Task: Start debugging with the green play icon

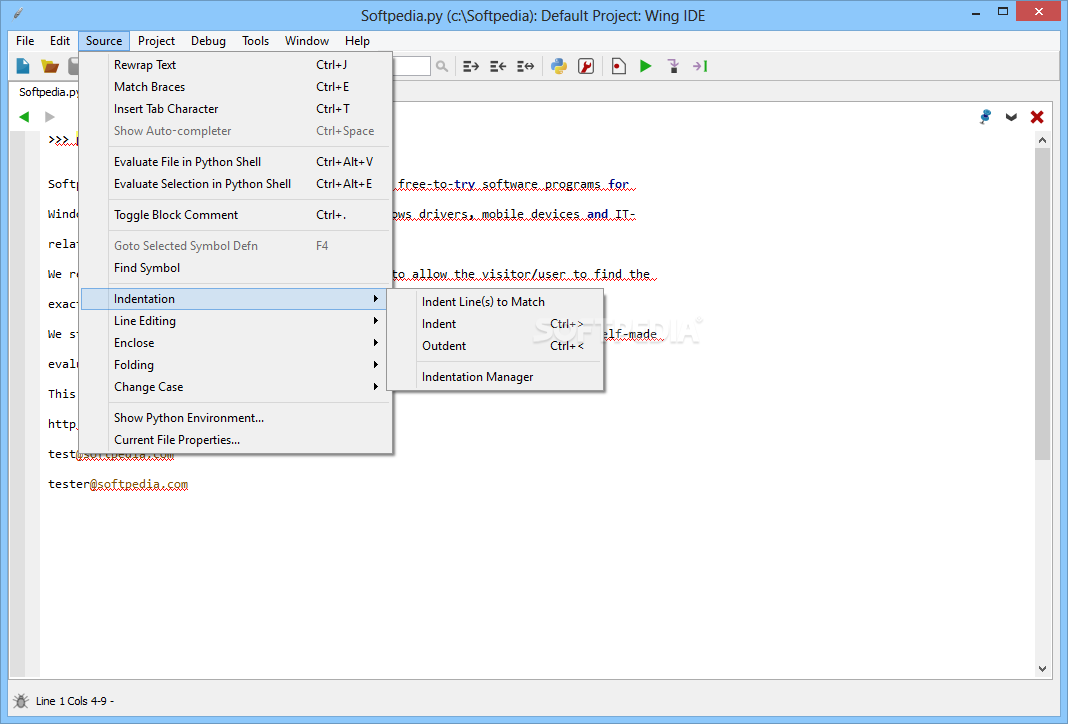Action: coord(646,66)
